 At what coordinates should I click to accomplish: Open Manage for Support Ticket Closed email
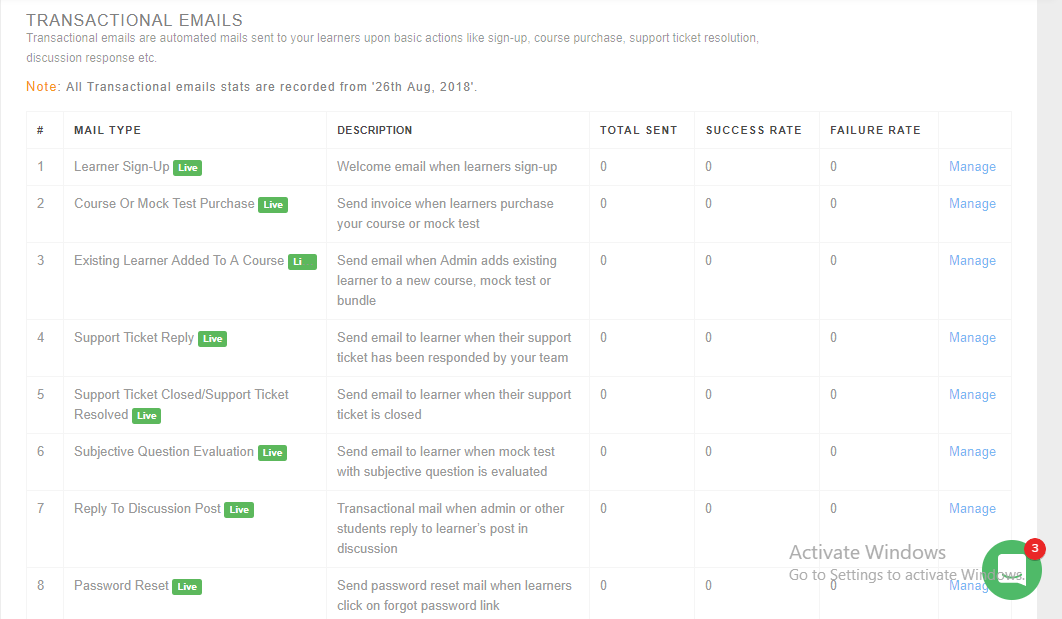[972, 394]
